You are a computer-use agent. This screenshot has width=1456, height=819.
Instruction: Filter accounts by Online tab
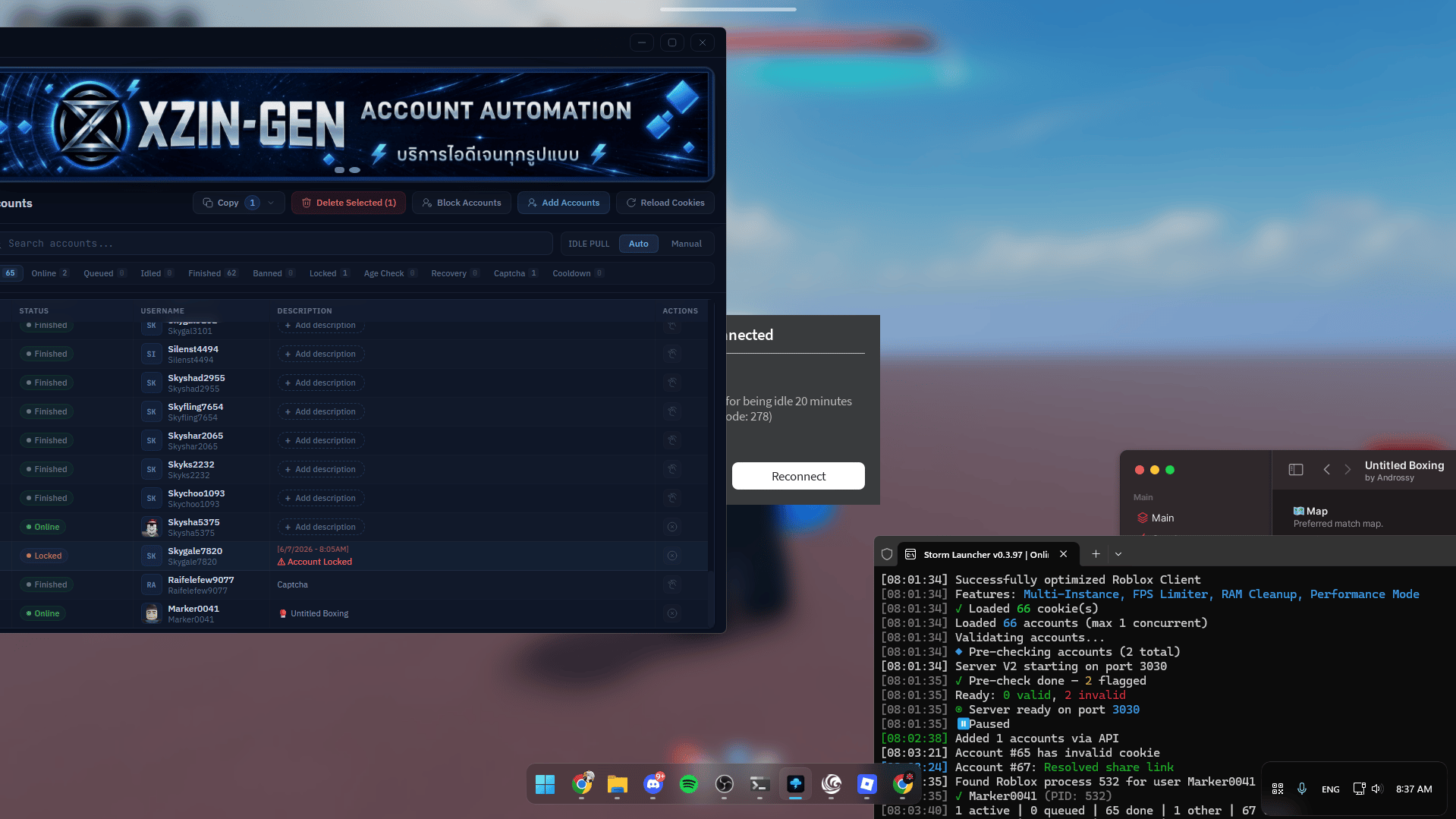pyautogui.click(x=50, y=273)
